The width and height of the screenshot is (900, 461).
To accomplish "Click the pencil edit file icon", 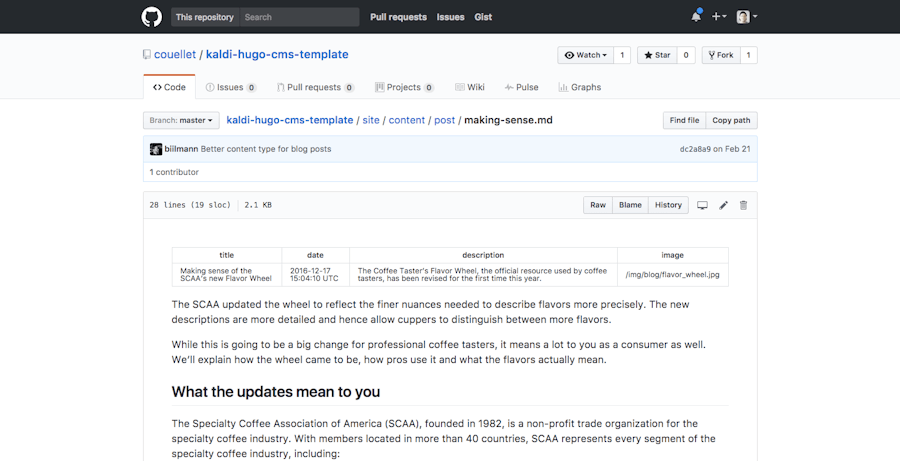I will coord(723,205).
